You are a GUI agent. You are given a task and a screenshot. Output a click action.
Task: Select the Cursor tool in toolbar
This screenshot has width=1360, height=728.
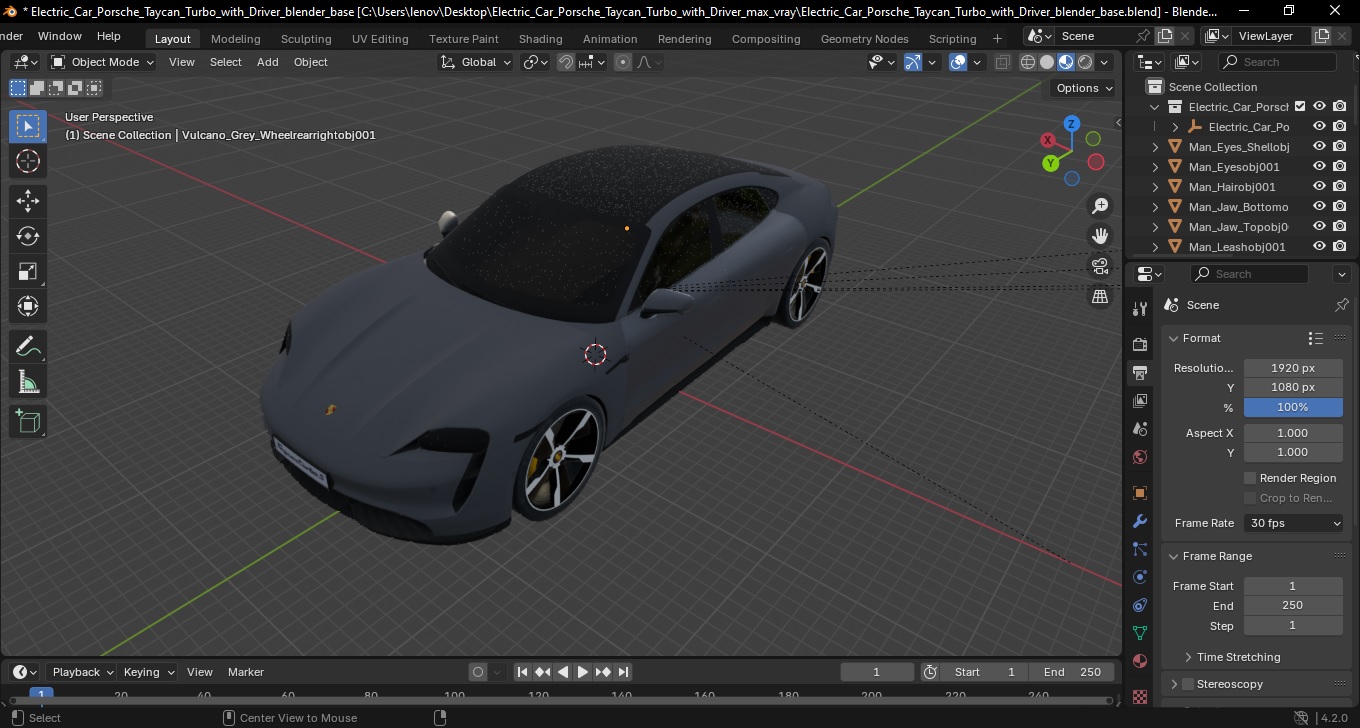(28, 161)
